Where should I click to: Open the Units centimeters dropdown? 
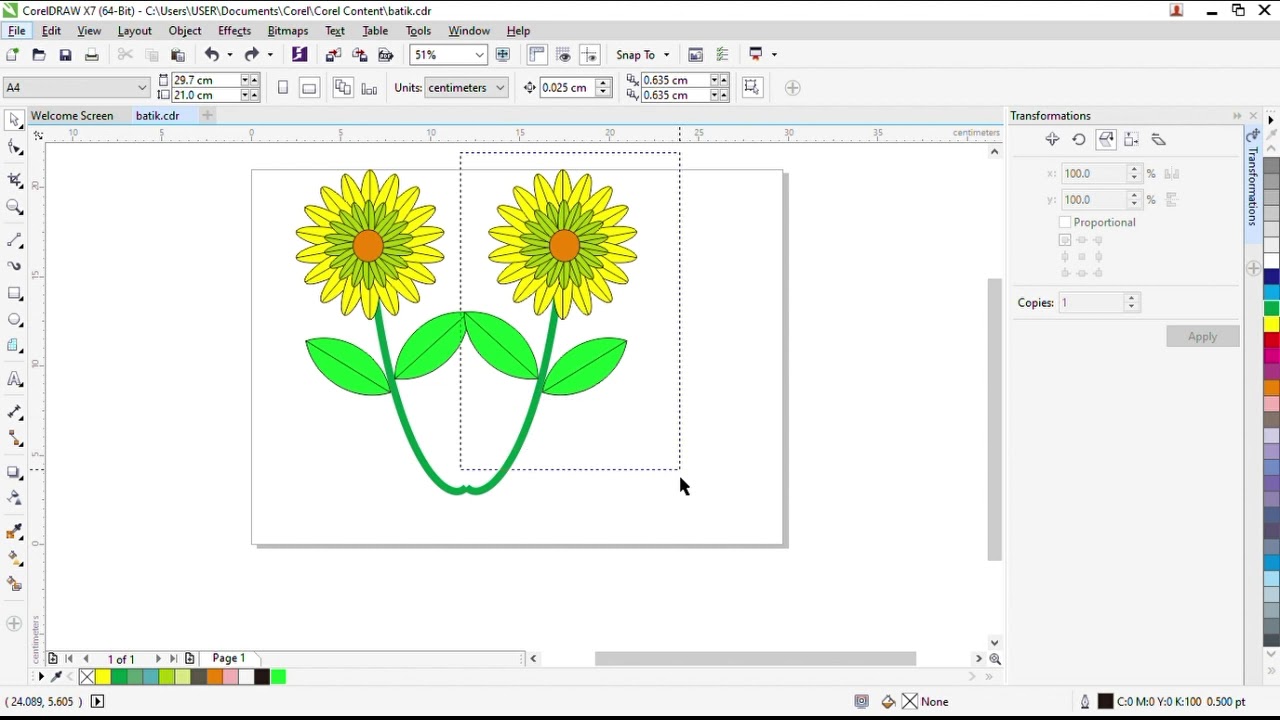(500, 87)
